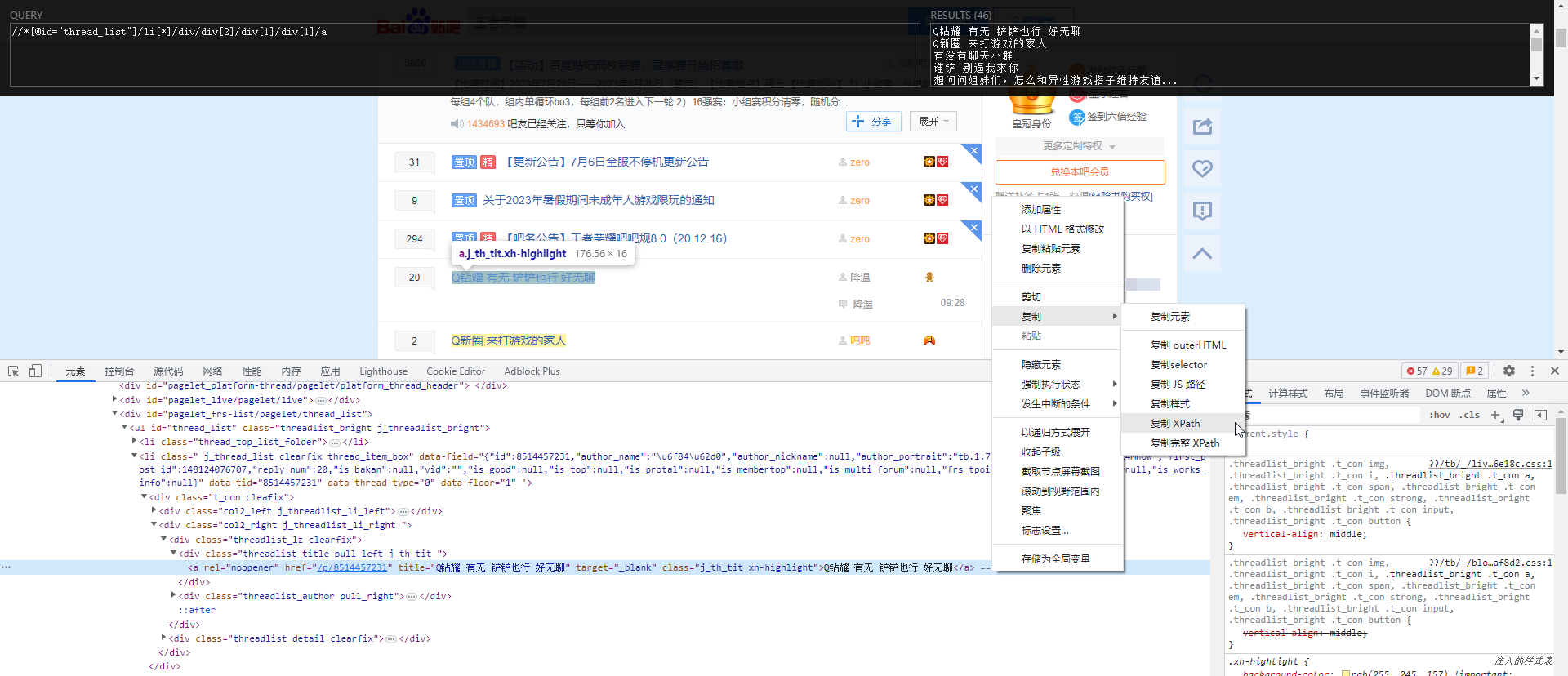Click the blue 签 sign-in circle icon
This screenshot has width=1568, height=676.
[1077, 117]
